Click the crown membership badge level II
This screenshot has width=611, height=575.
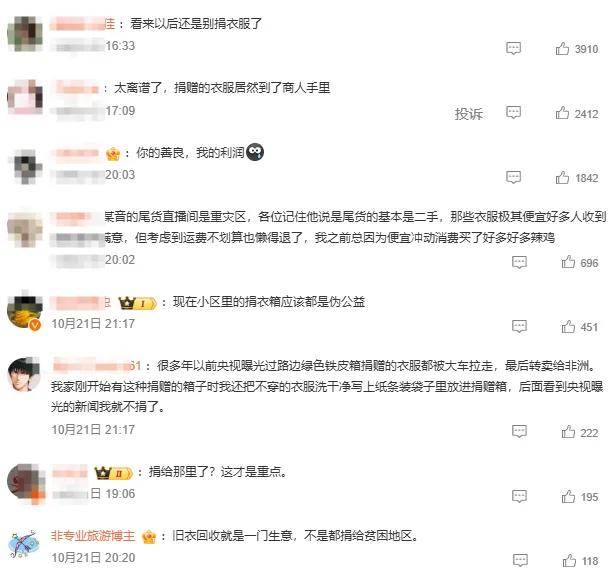pos(114,473)
